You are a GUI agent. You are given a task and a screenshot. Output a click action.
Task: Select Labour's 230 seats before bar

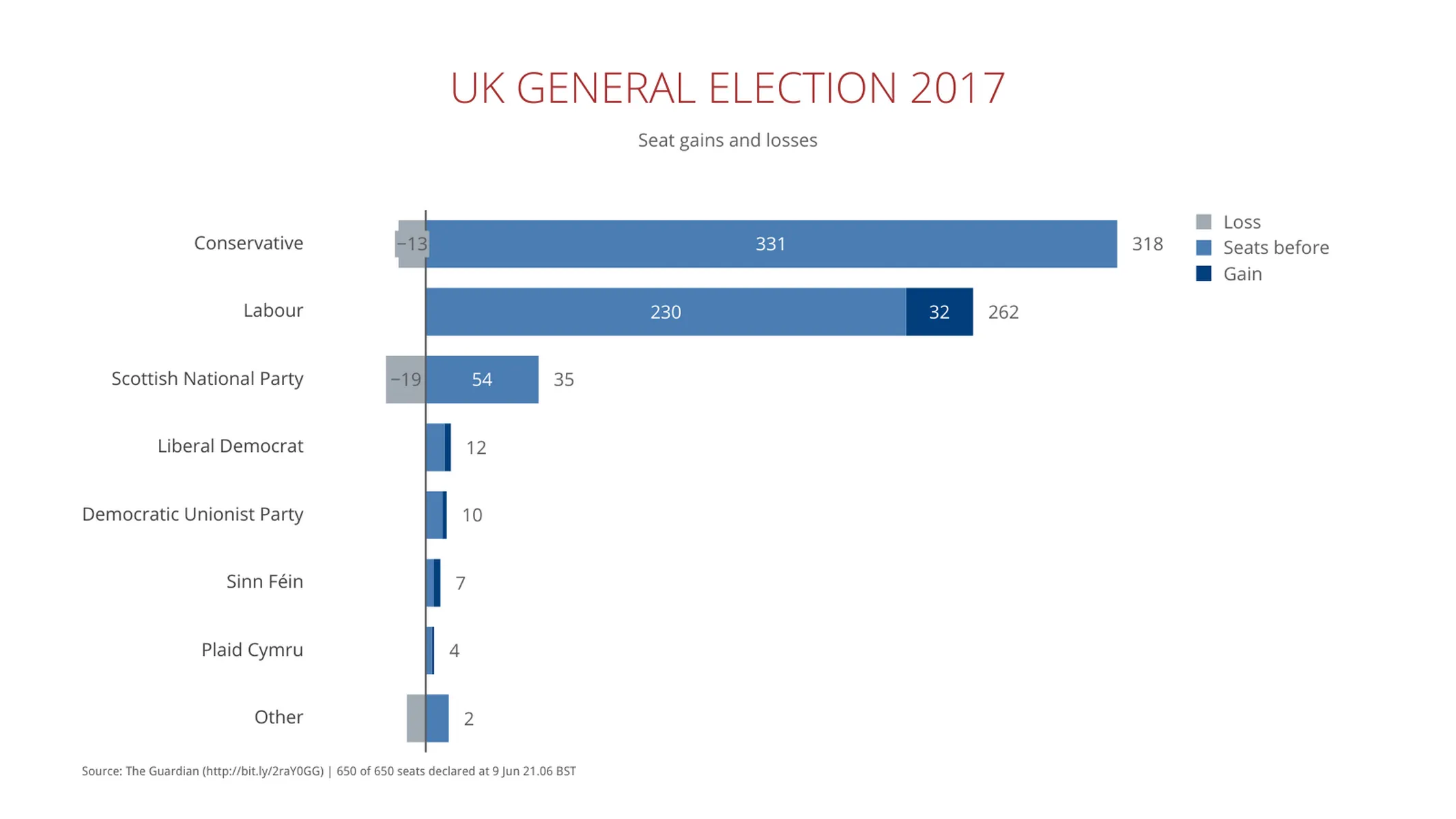tap(666, 312)
